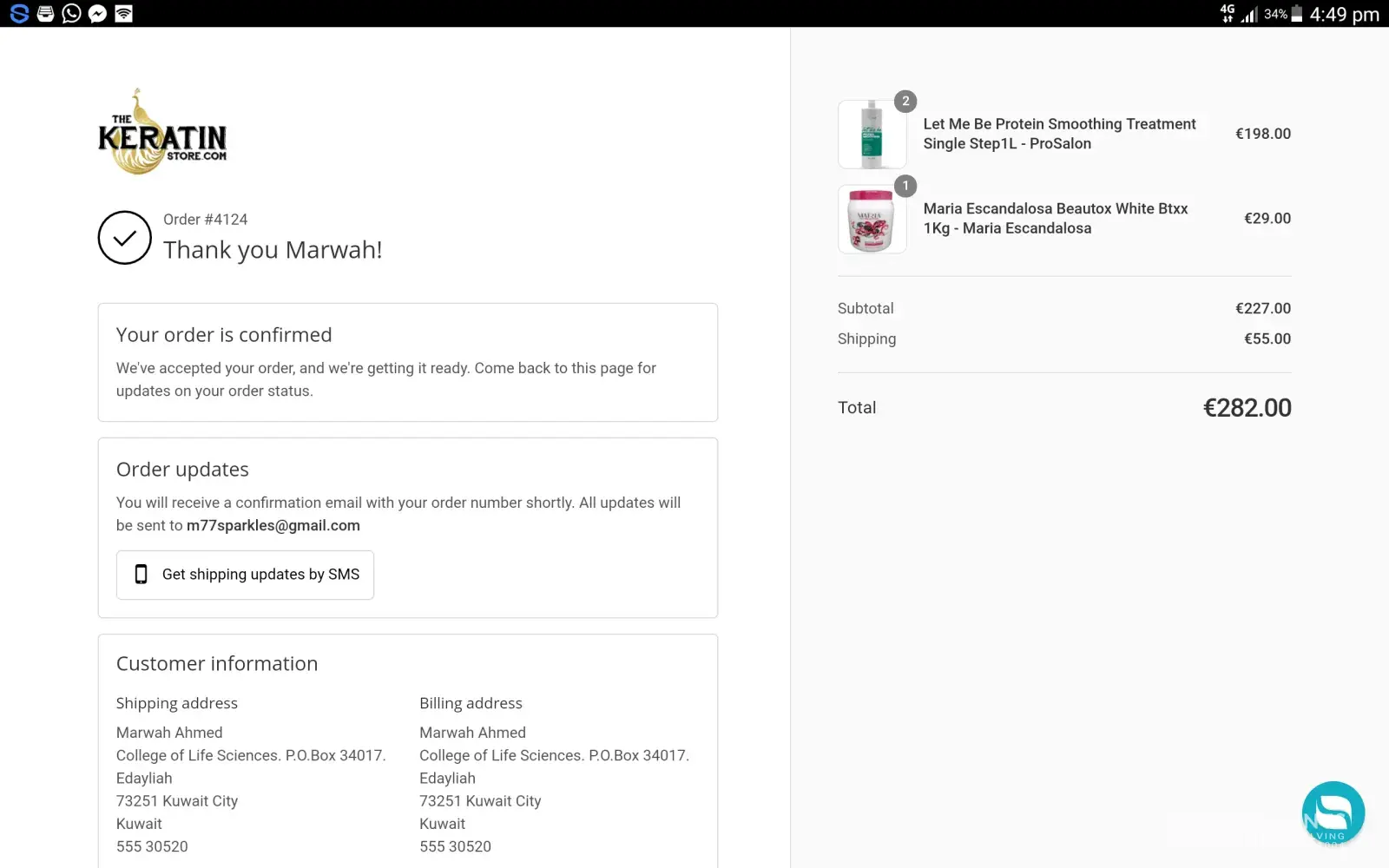Click the order confirmed checkmark circle
This screenshot has width=1389, height=868.
pos(125,238)
